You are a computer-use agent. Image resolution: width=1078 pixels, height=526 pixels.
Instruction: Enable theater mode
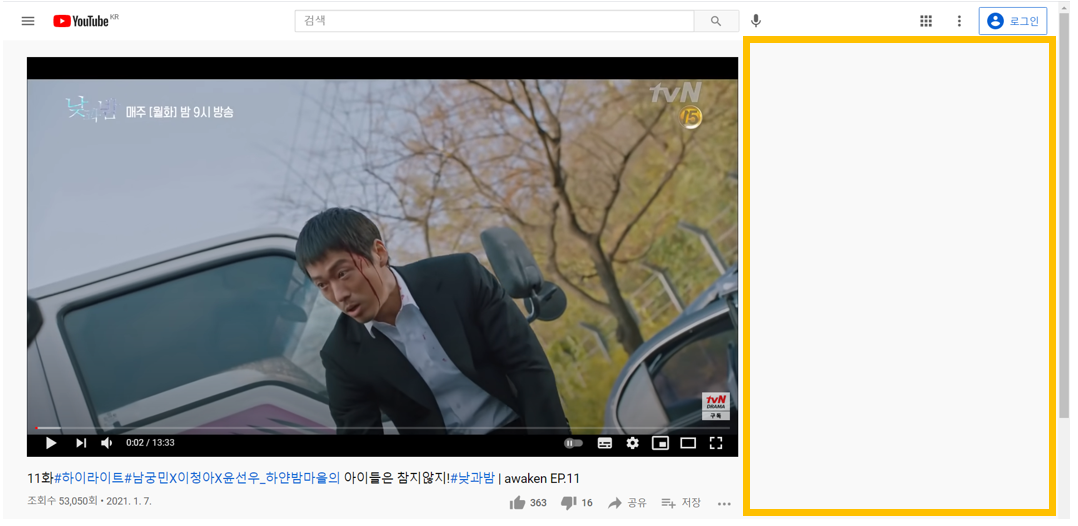(x=688, y=443)
